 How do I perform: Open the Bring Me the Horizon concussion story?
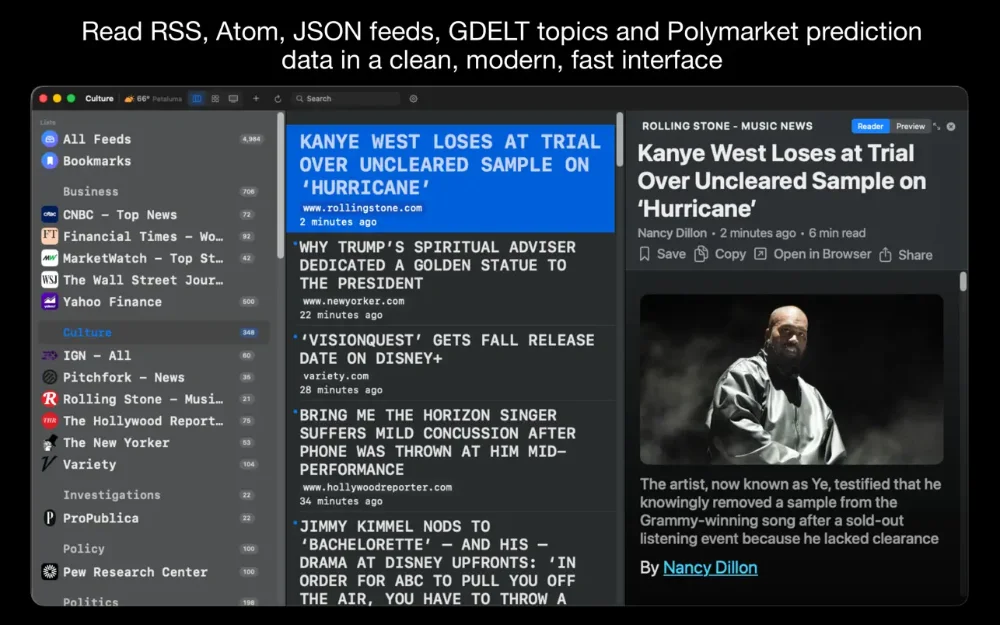coord(450,457)
